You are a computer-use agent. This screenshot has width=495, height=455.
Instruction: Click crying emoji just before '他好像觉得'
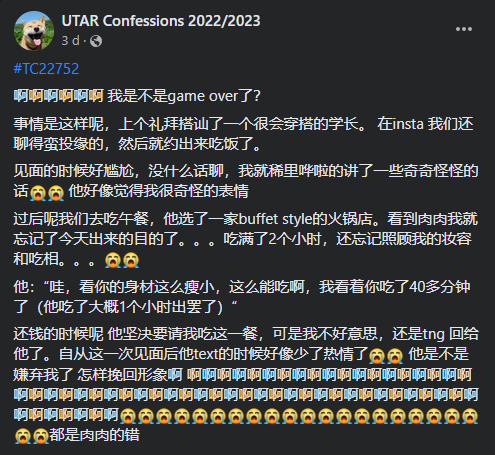pyautogui.click(x=56, y=193)
